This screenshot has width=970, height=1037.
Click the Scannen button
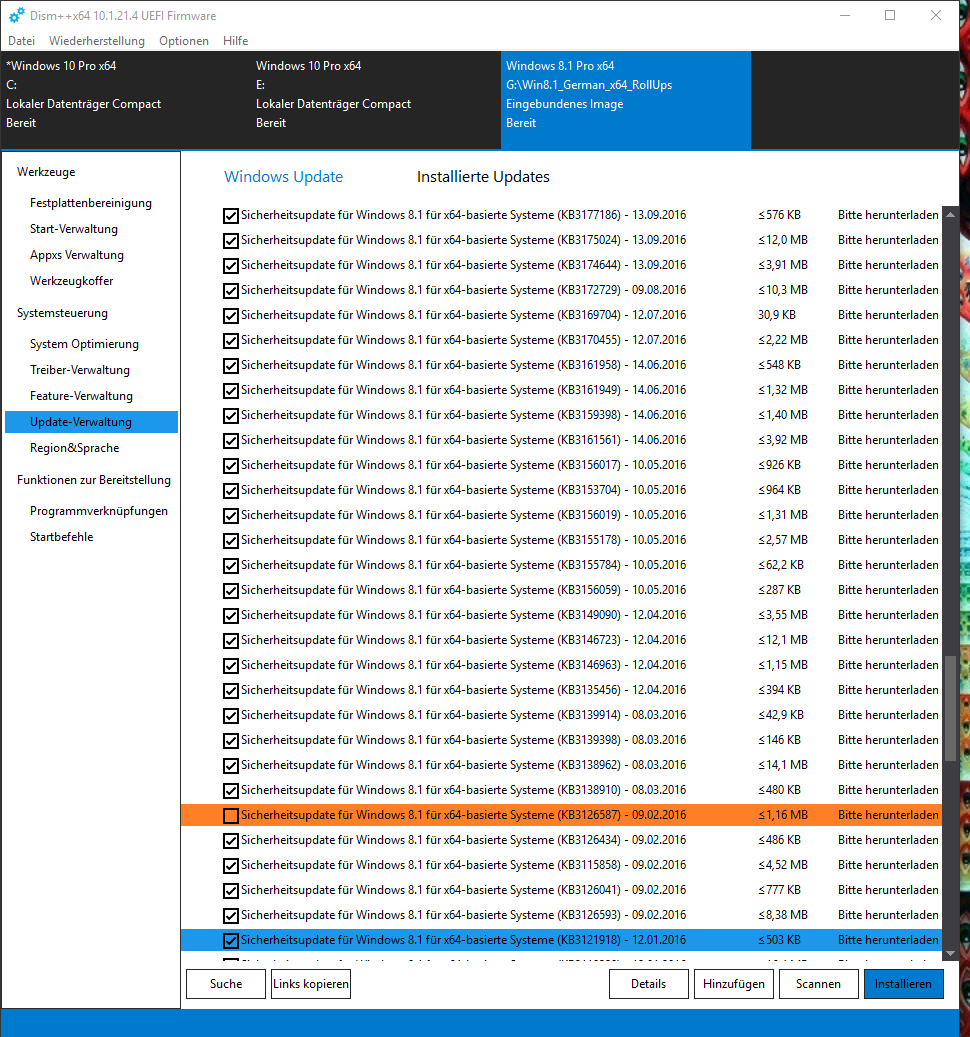click(x=819, y=983)
